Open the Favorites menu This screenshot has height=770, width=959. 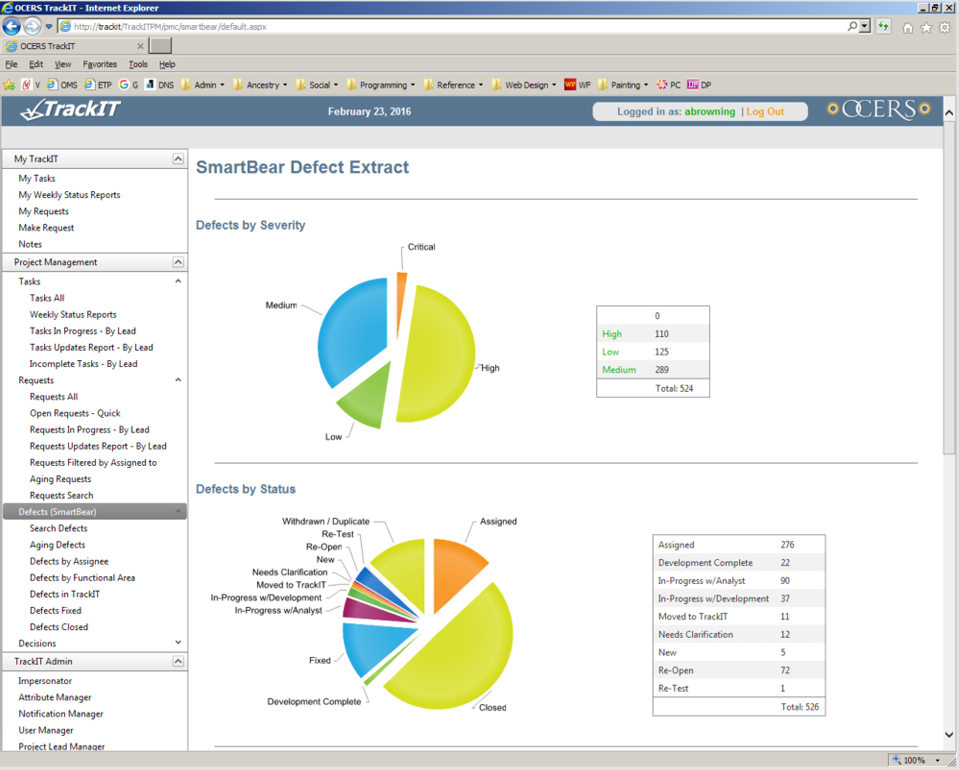tap(100, 64)
